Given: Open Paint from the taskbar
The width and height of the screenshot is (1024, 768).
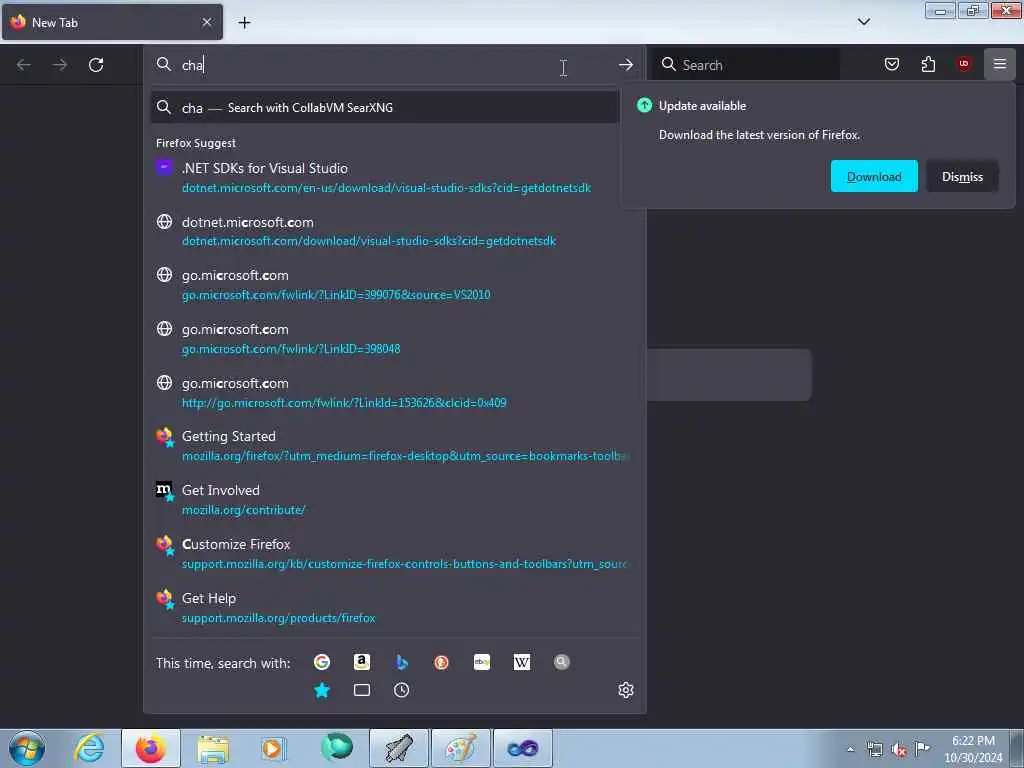Looking at the screenshot, I should point(460,748).
